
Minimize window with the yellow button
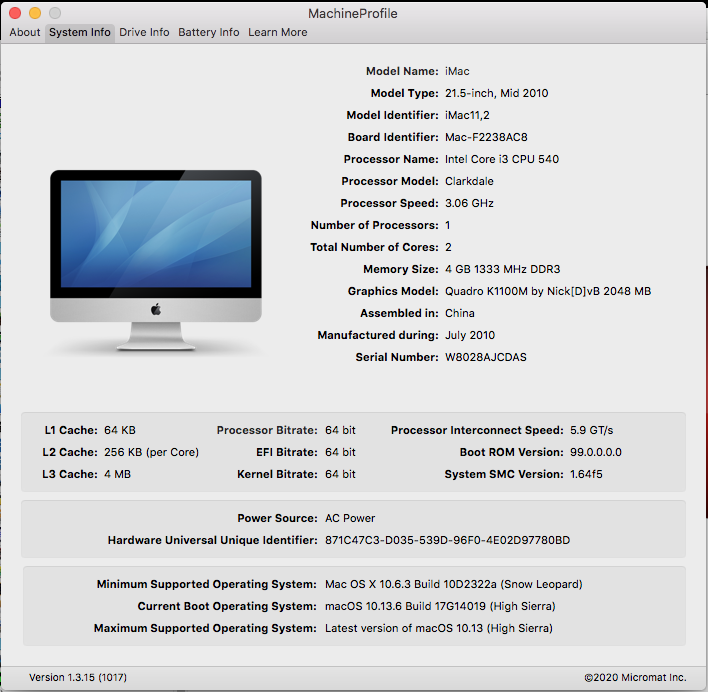[x=35, y=13]
